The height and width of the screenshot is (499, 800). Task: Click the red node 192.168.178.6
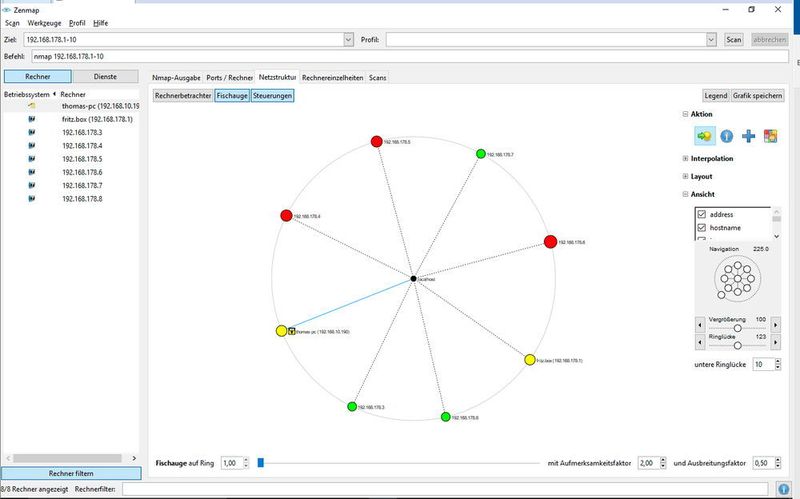coord(550,242)
